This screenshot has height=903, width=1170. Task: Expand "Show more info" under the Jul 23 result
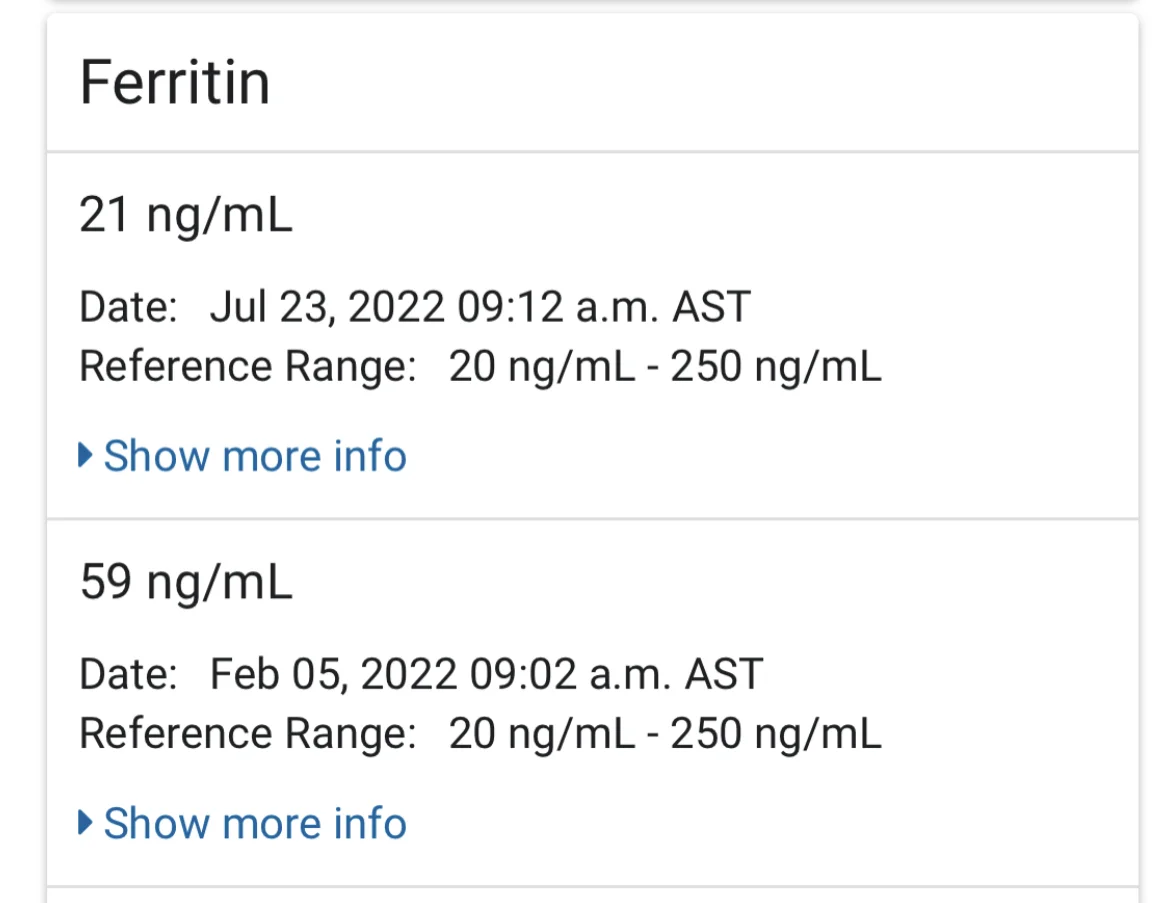pyautogui.click(x=254, y=456)
